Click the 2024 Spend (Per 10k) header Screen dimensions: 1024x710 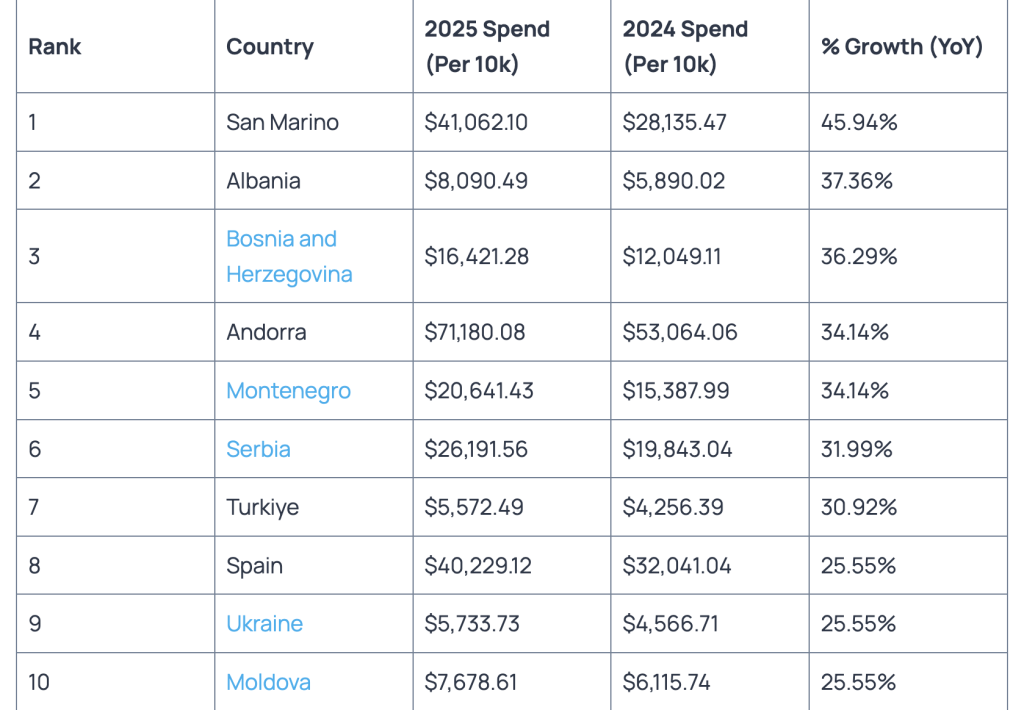click(685, 47)
